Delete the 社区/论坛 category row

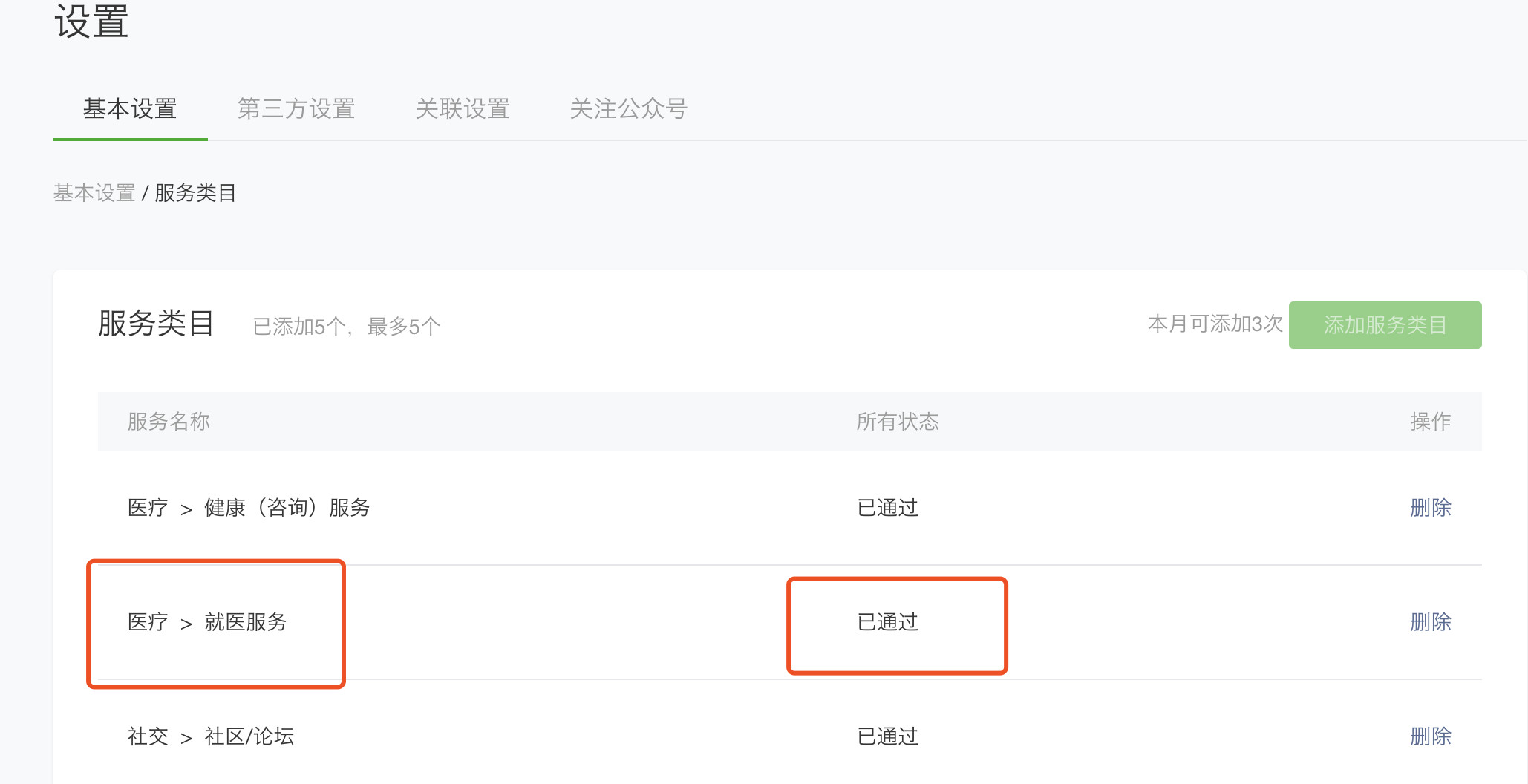(x=1430, y=736)
